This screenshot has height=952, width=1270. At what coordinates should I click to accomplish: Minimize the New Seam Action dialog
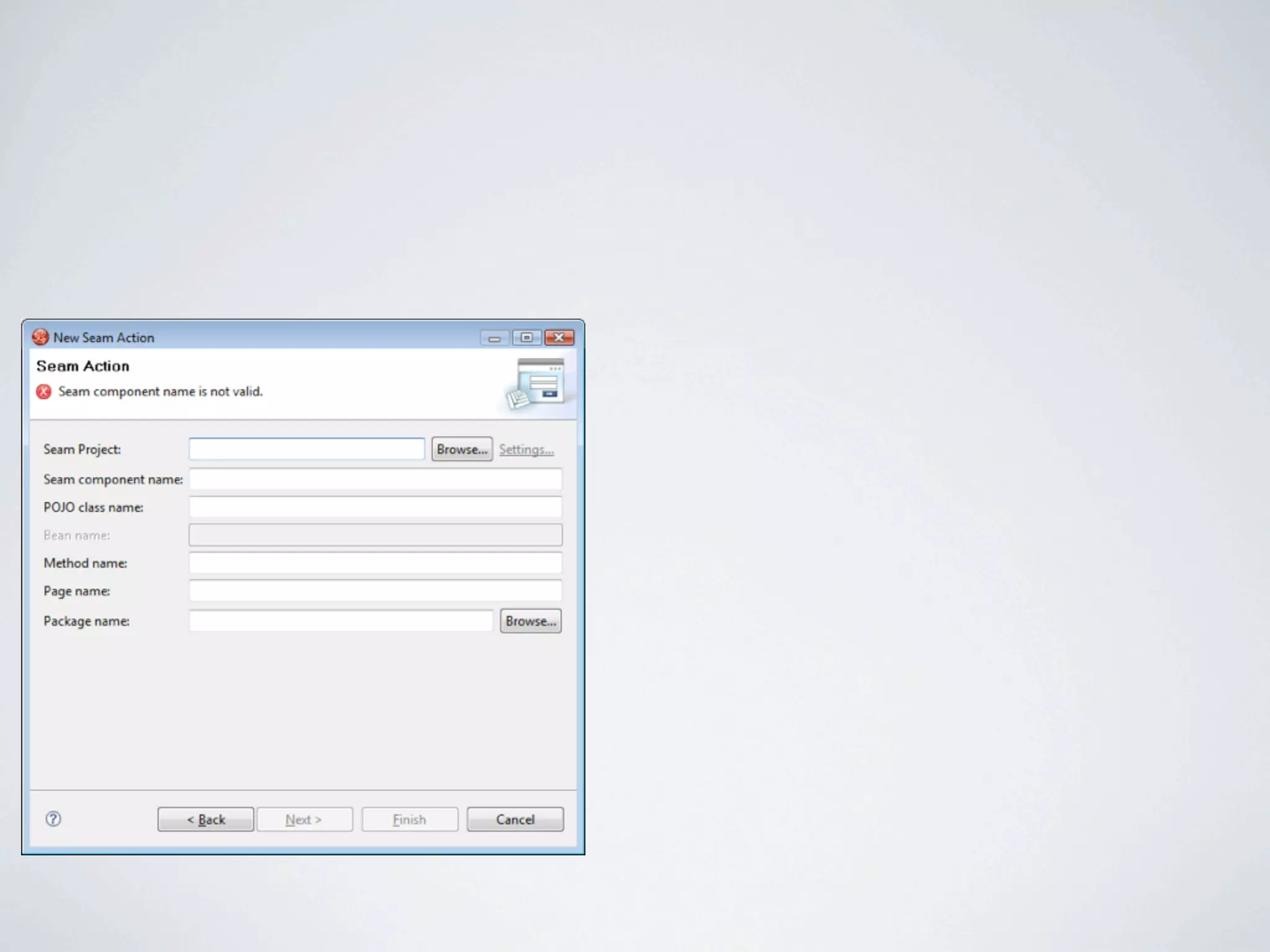coord(494,338)
